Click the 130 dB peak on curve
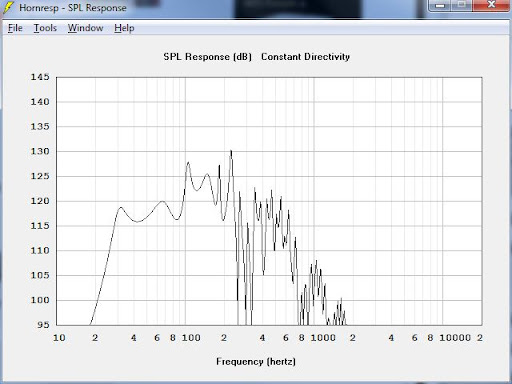The image size is (512, 384). [x=231, y=152]
